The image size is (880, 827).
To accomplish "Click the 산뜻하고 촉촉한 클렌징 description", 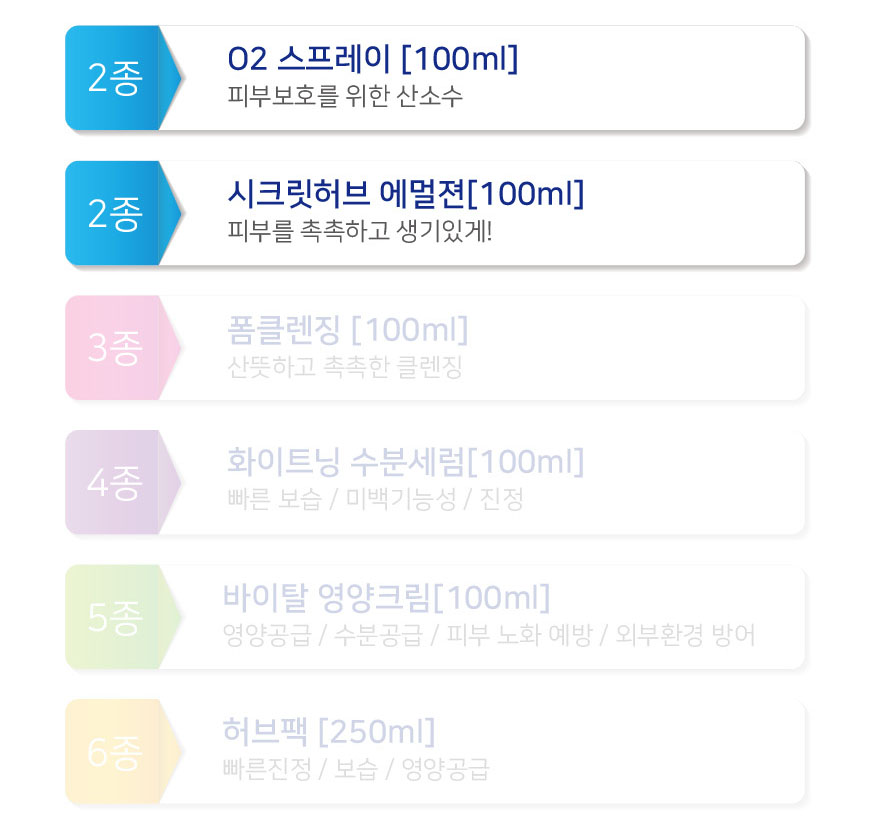I will click(345, 367).
